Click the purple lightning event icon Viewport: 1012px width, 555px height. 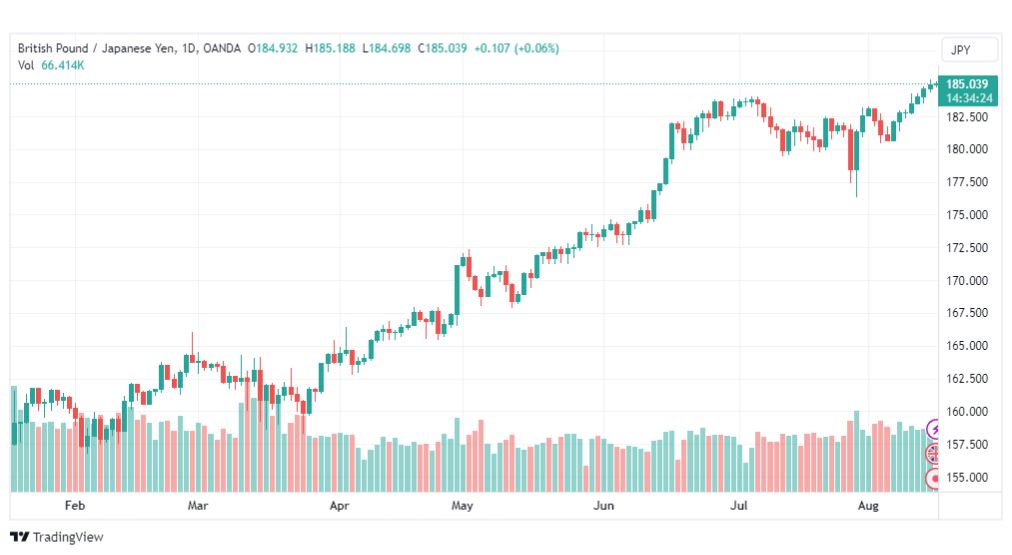(x=933, y=429)
